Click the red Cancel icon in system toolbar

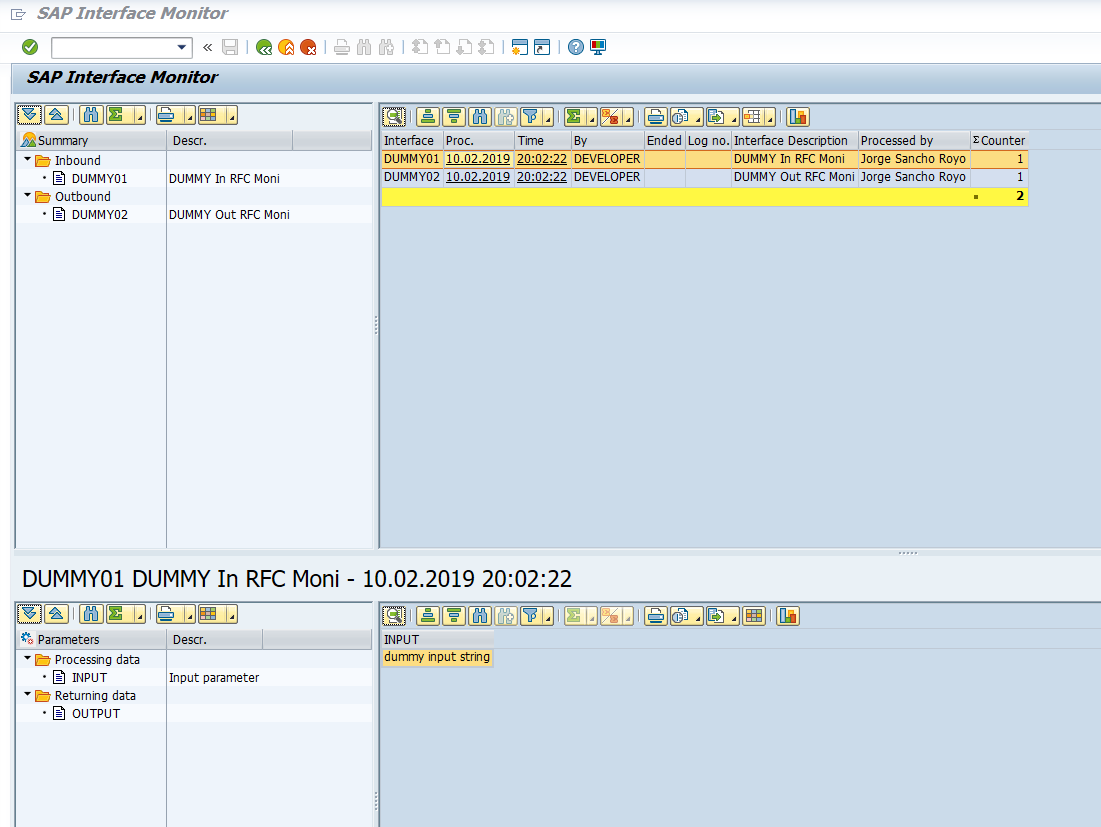pyautogui.click(x=308, y=47)
